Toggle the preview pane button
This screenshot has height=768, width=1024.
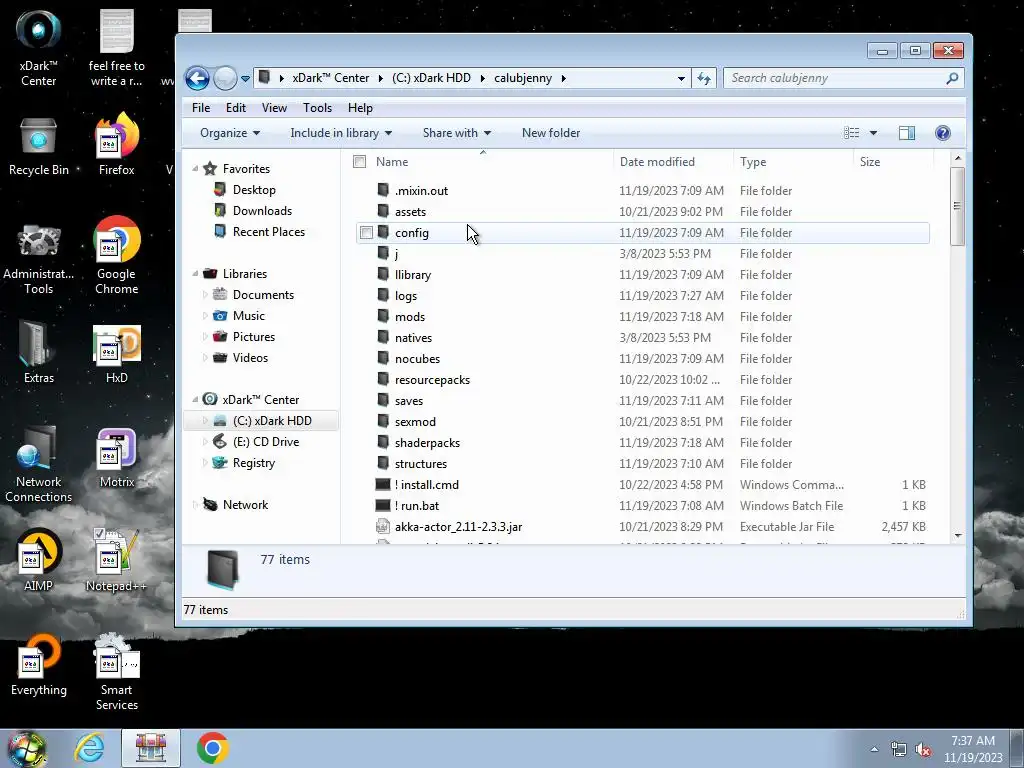(x=907, y=133)
